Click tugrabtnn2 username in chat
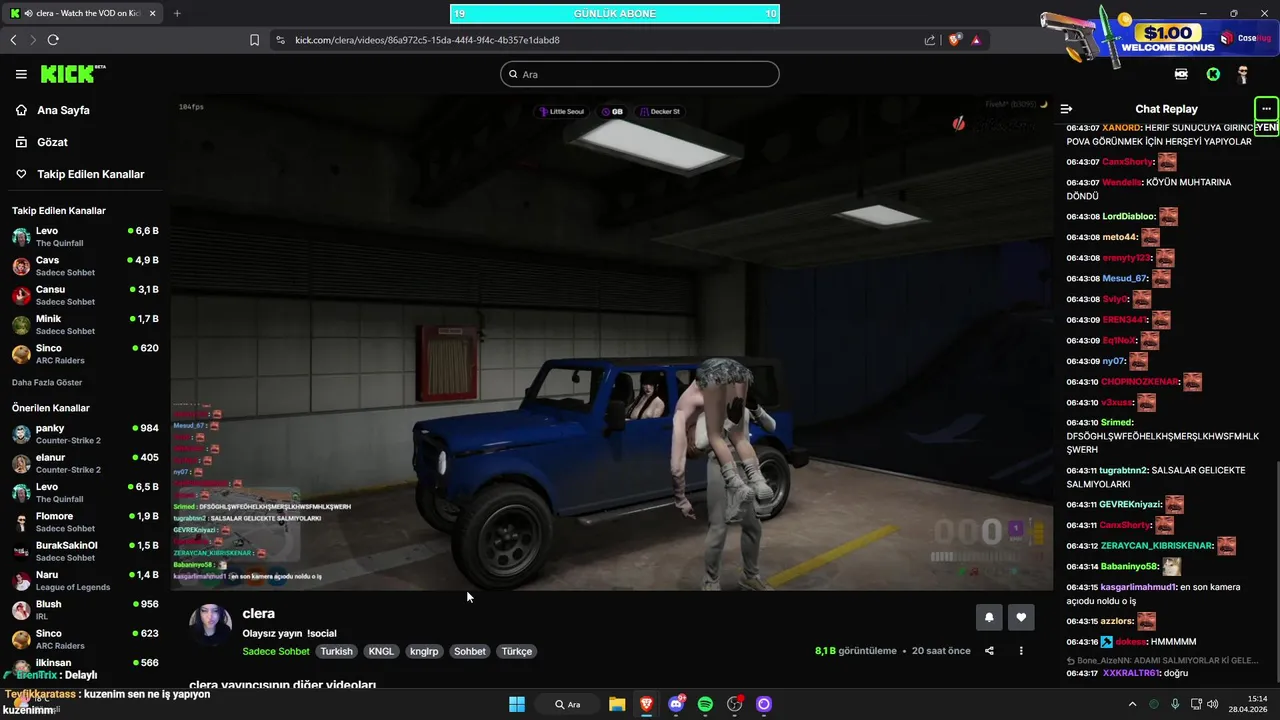 tap(1124, 470)
